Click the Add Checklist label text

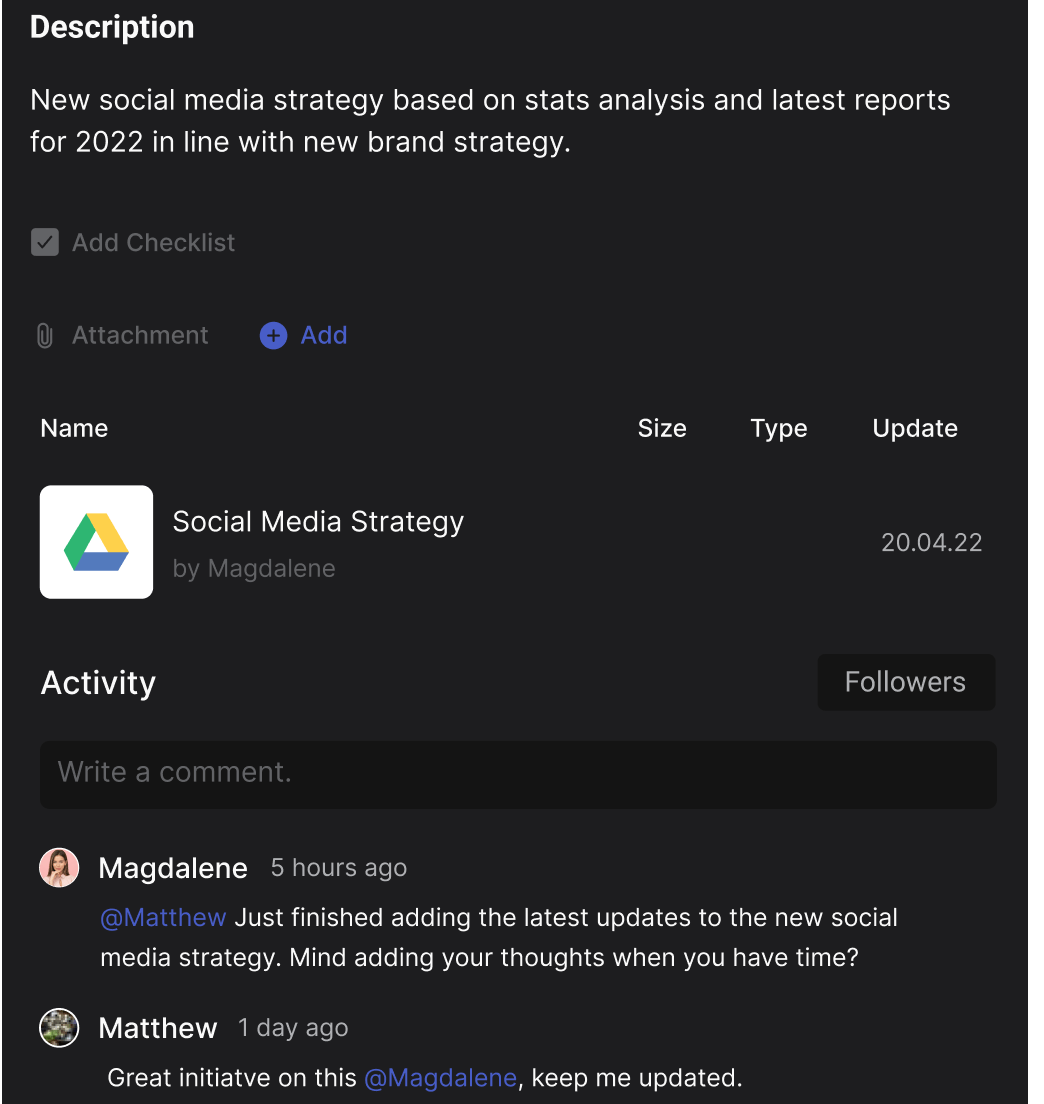point(154,242)
